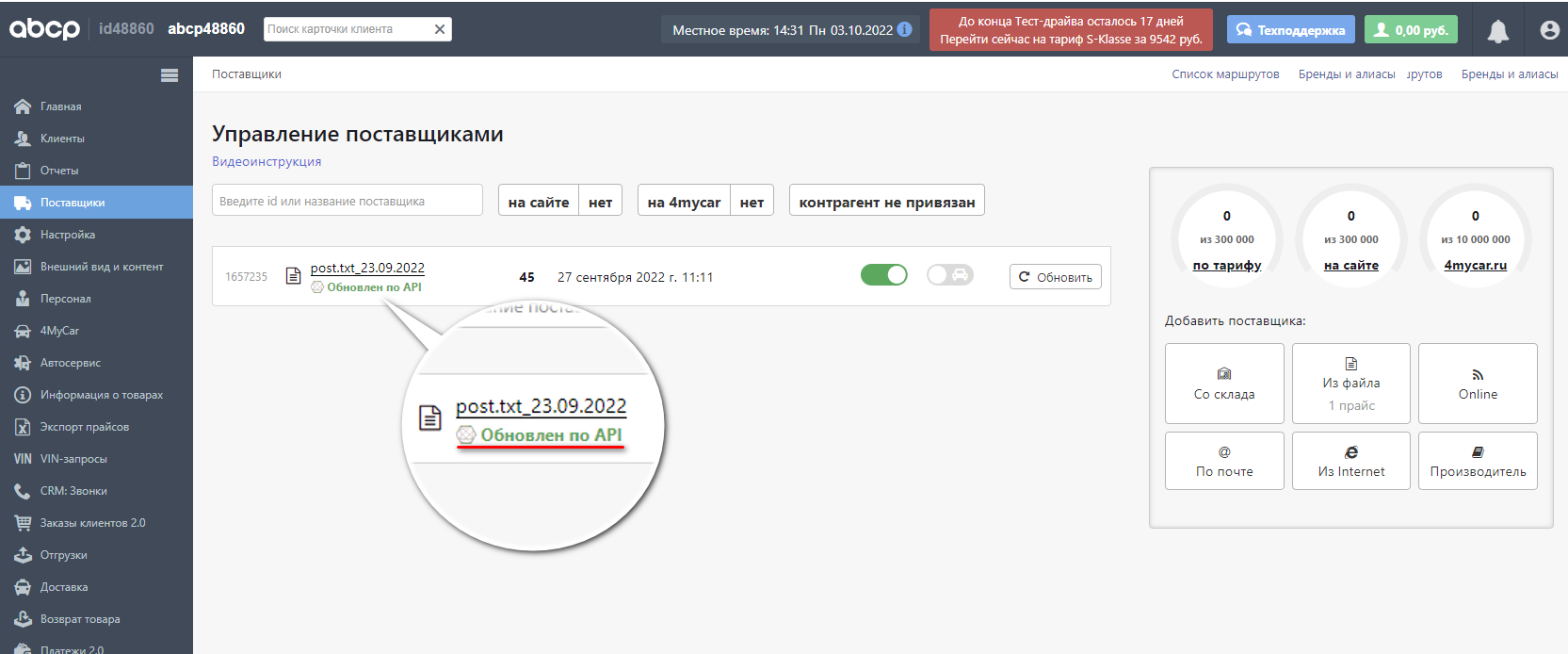This screenshot has height=654, width=1568.
Task: Click the hamburger menu icon in sidebar
Action: [x=170, y=75]
